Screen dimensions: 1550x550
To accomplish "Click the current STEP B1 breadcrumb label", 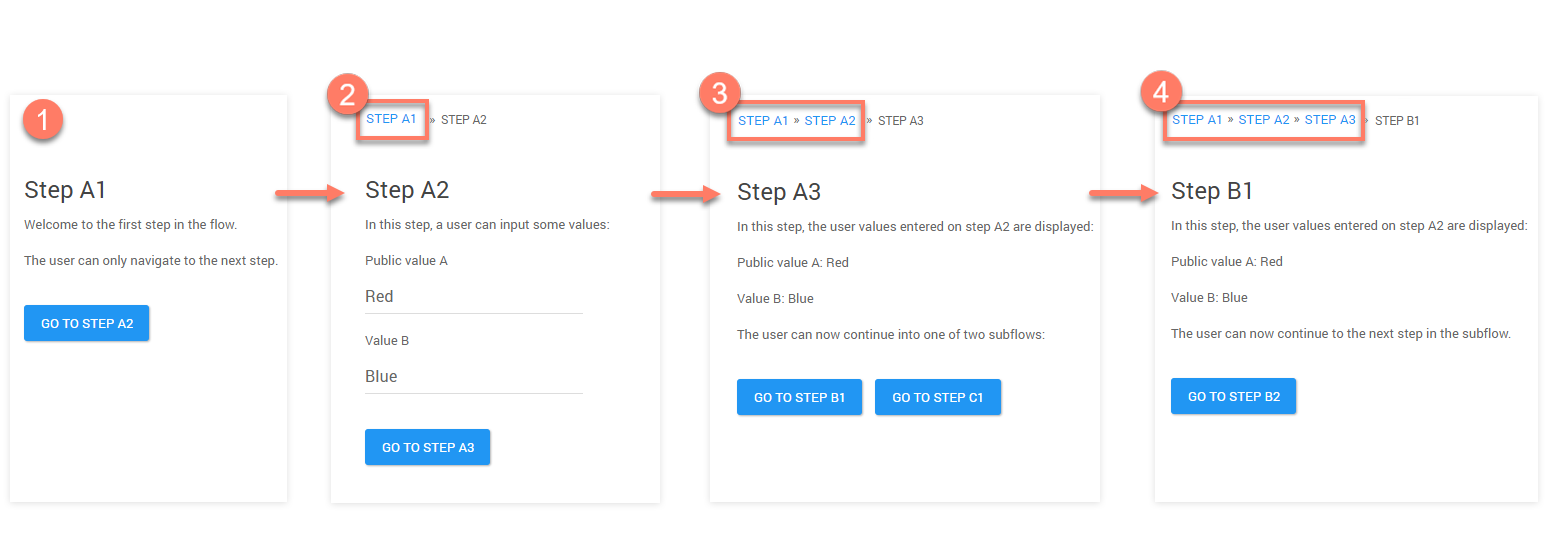I will pyautogui.click(x=1397, y=121).
